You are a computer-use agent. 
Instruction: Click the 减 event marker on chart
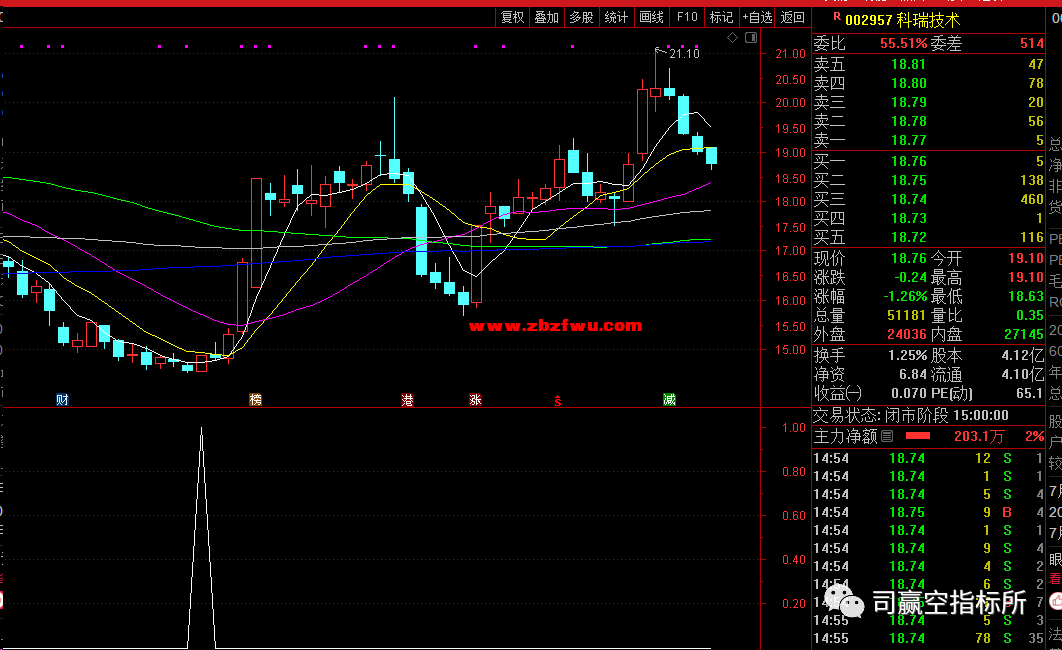click(x=669, y=399)
